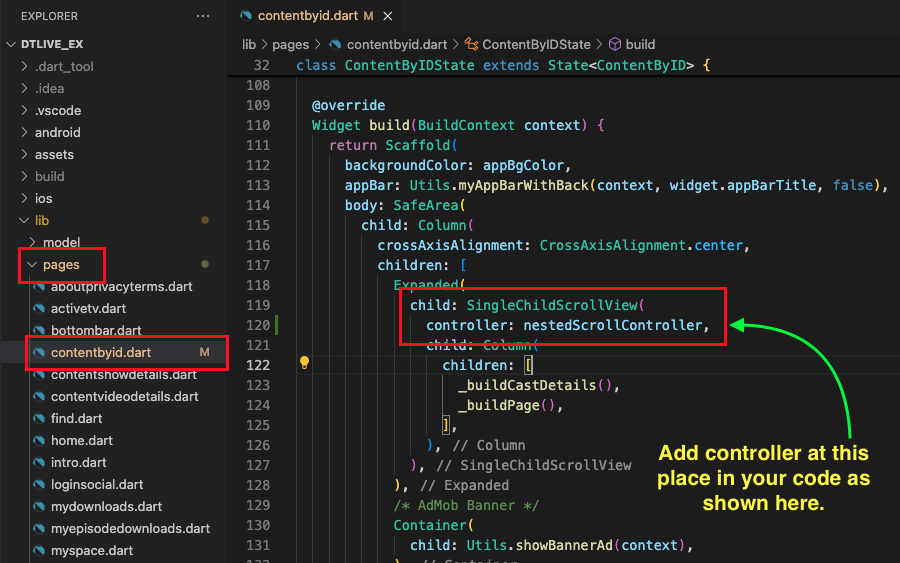Click the ContentByIDState breadcrumb segment
The width and height of the screenshot is (900, 563).
pyautogui.click(x=536, y=44)
